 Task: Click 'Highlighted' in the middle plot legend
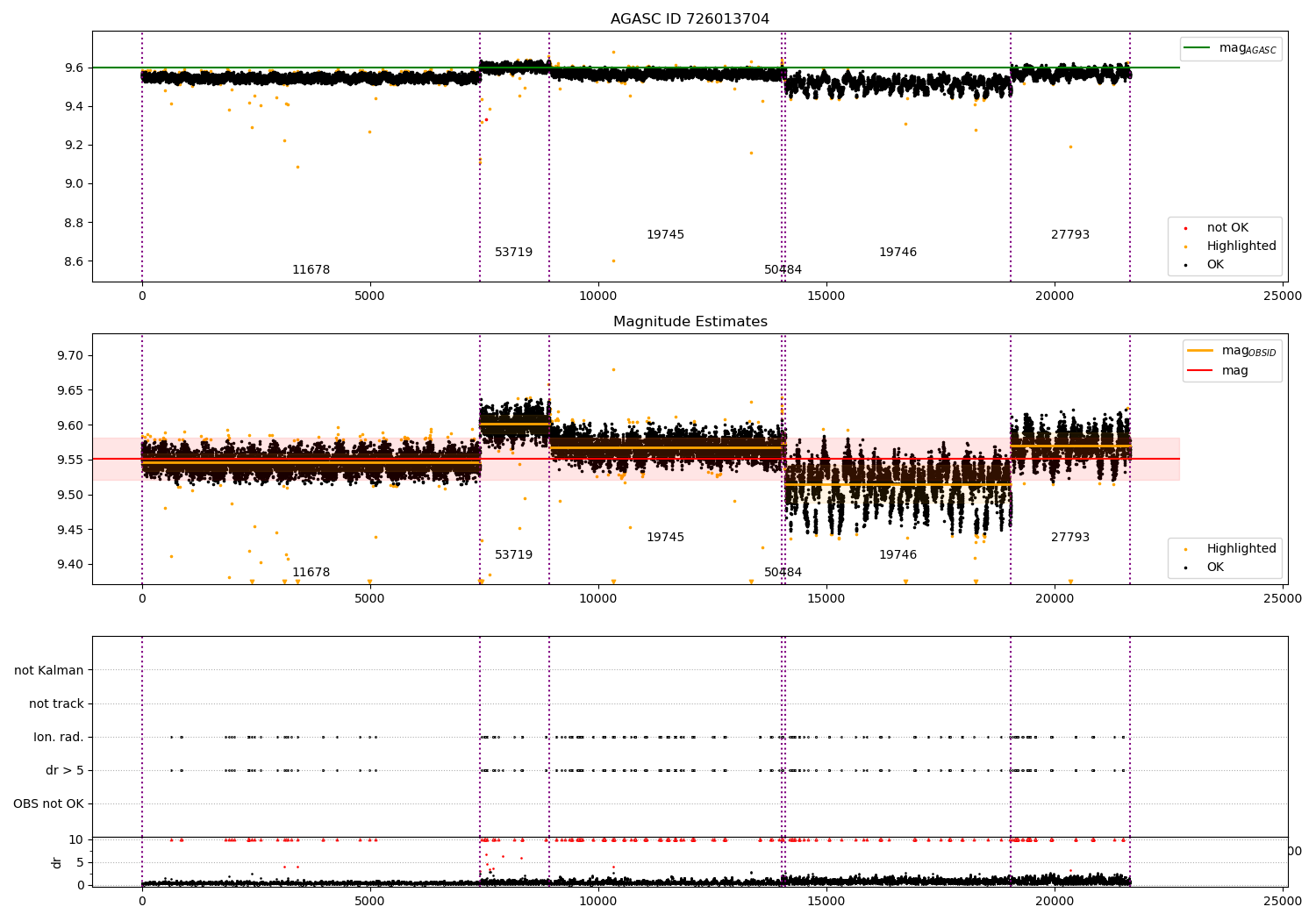point(1241,548)
